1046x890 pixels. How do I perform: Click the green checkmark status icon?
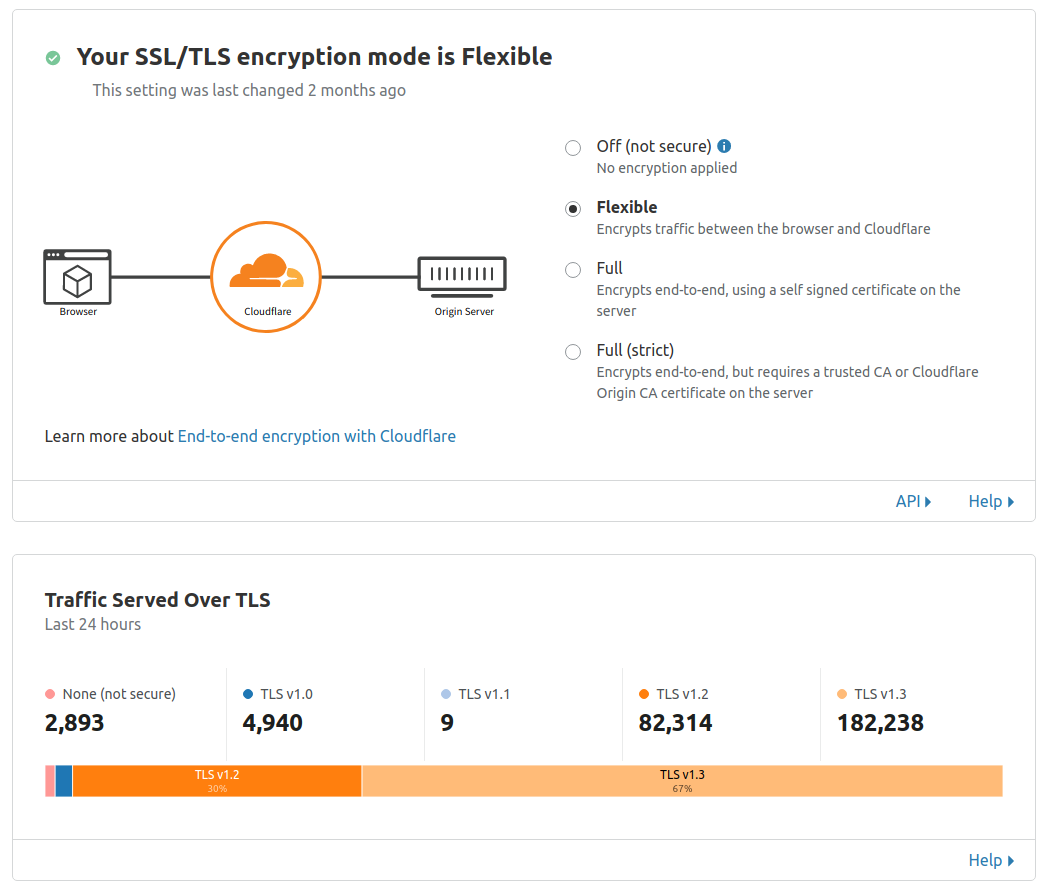click(x=53, y=58)
